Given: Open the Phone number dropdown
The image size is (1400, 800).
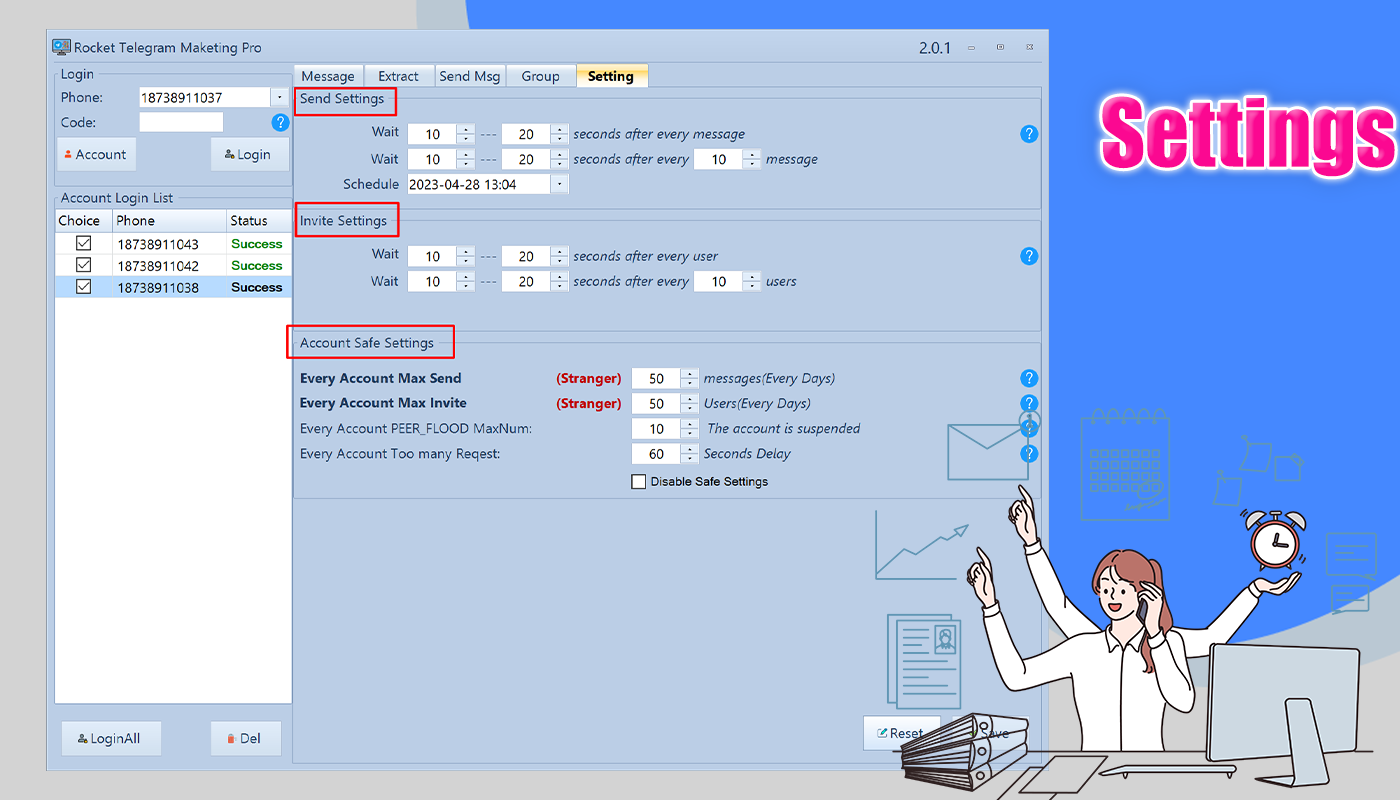Looking at the screenshot, I should tap(280, 97).
